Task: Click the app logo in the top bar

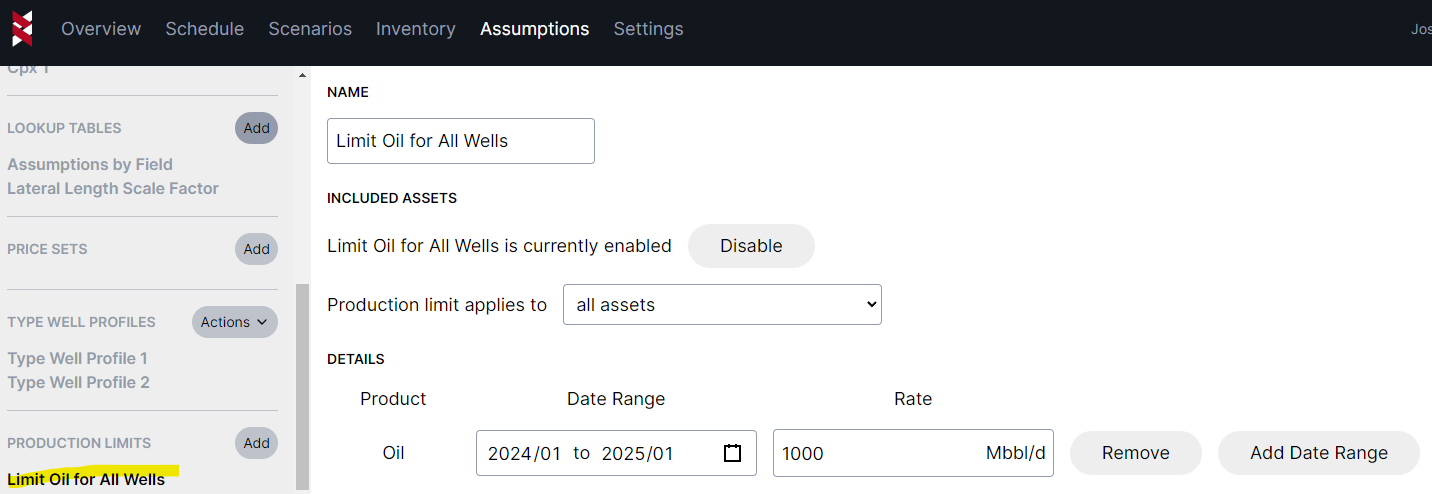Action: (22, 29)
